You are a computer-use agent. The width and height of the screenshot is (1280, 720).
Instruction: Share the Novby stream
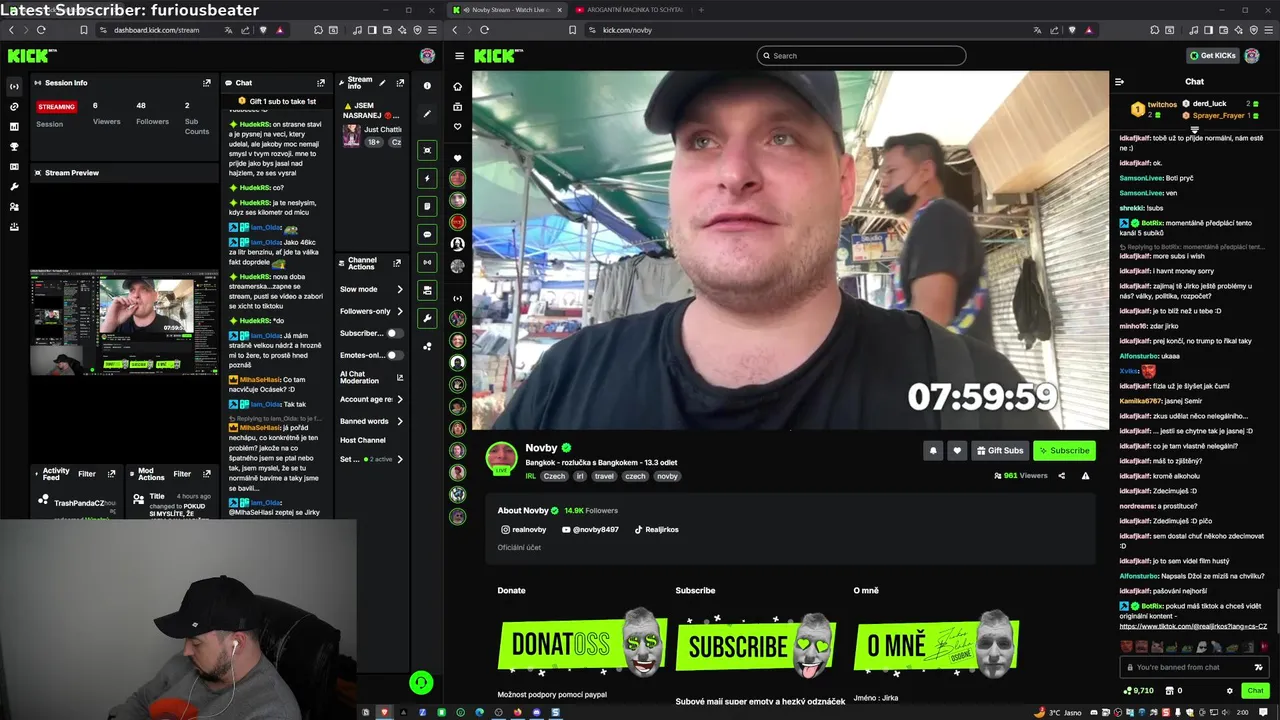1062,476
